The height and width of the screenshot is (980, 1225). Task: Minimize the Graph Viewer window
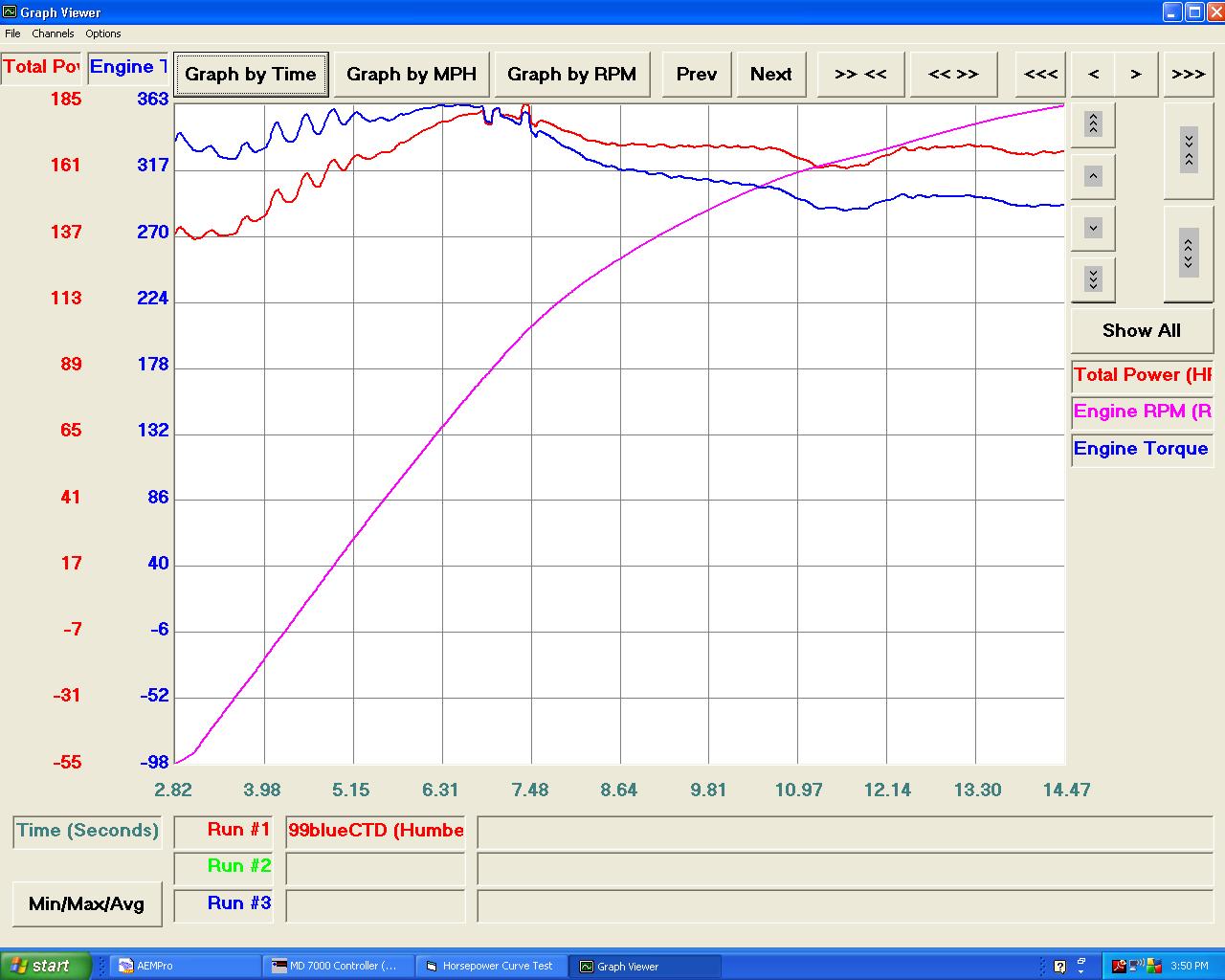pyautogui.click(x=1173, y=12)
